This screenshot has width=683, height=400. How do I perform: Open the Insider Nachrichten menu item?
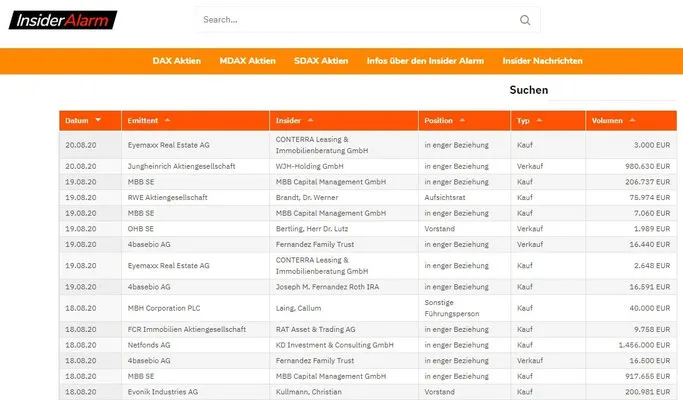coord(542,61)
